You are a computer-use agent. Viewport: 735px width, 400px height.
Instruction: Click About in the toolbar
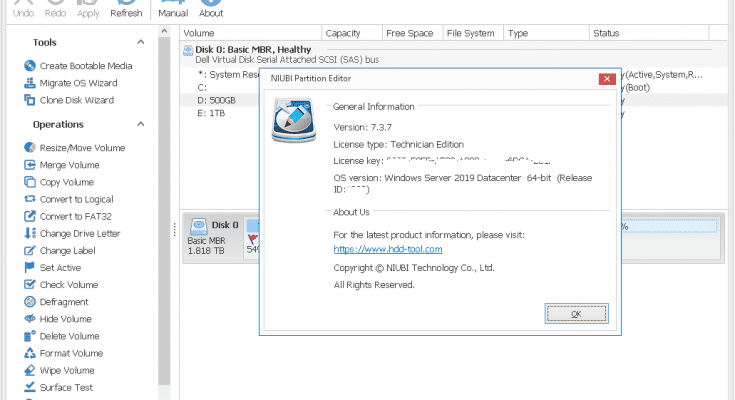[211, 9]
